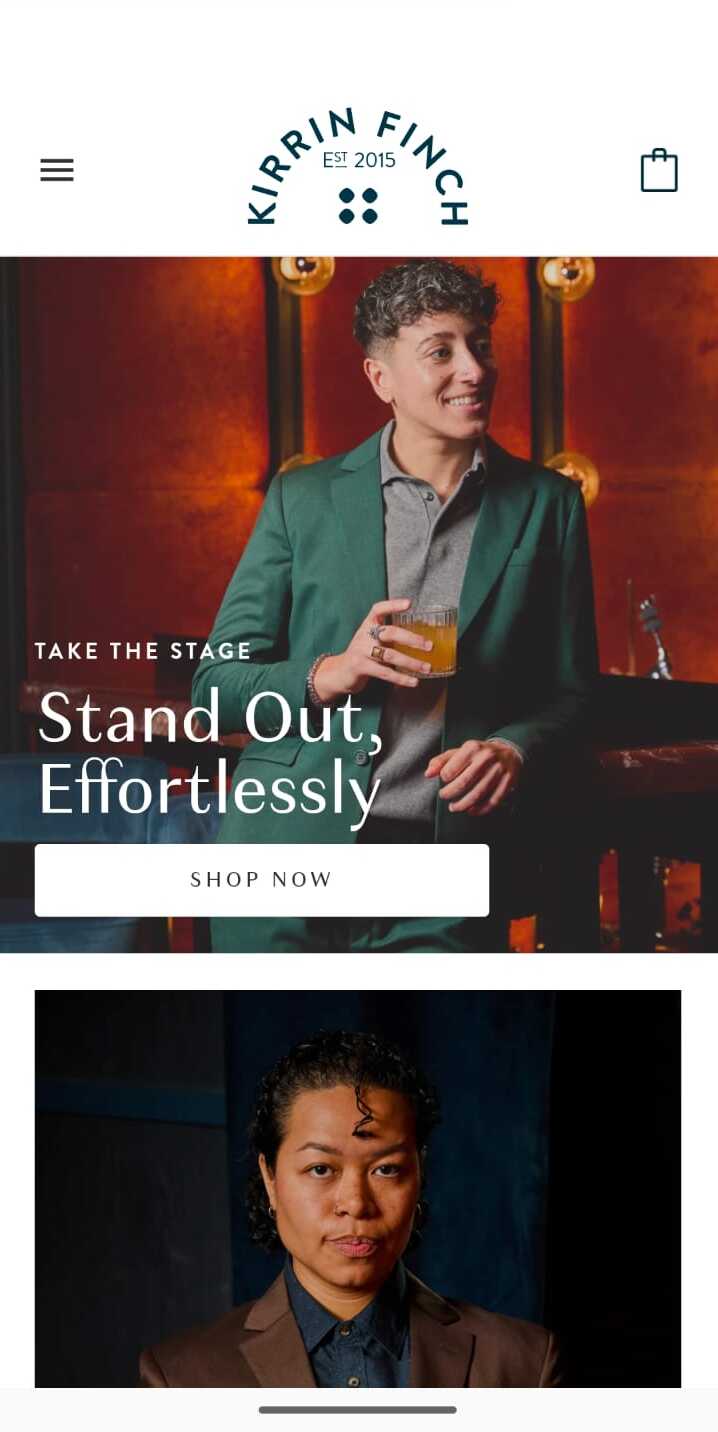
Task: Tap the cocktail glass in hero image
Action: point(425,640)
